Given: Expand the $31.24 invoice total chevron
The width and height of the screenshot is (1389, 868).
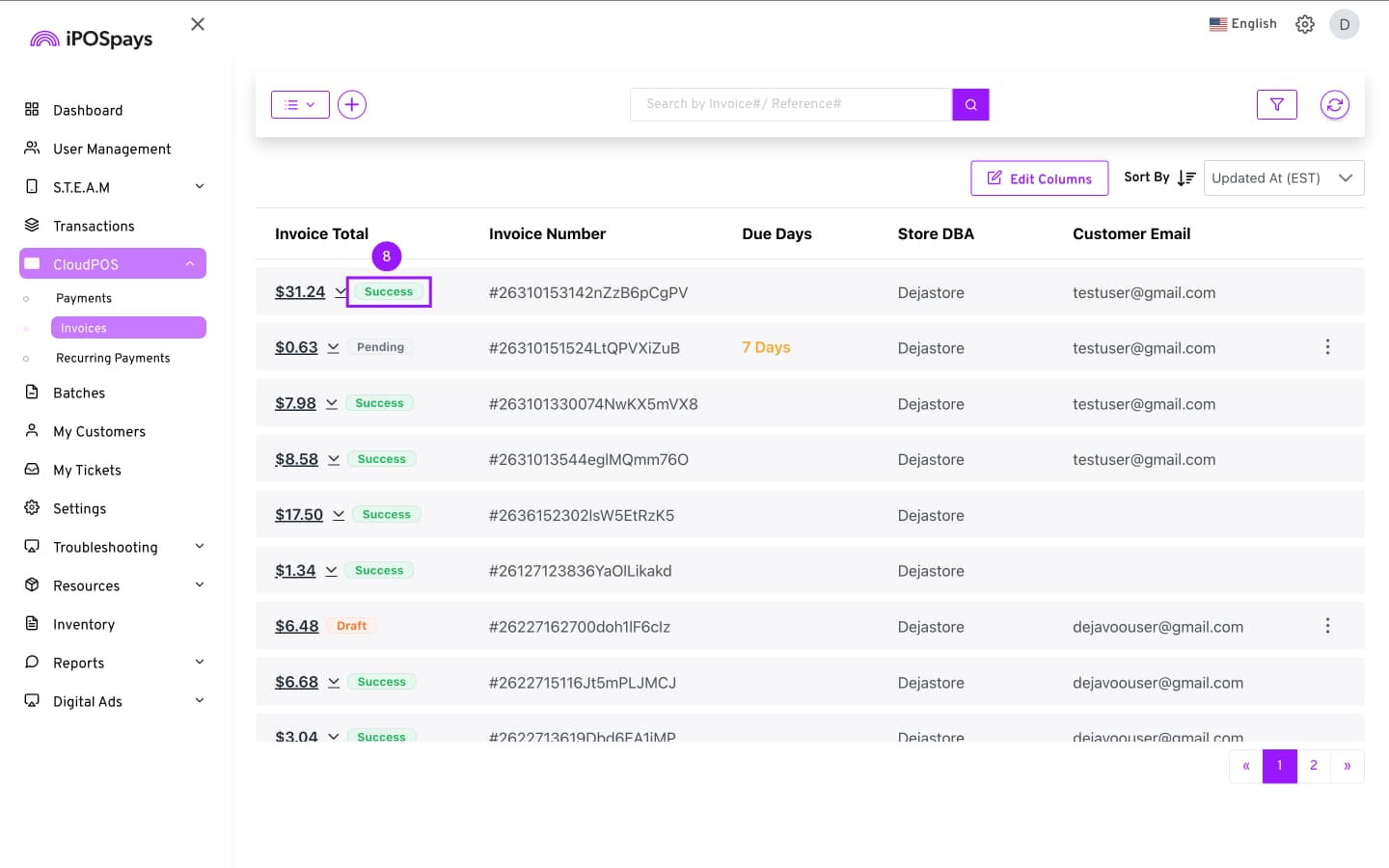Looking at the screenshot, I should [340, 291].
